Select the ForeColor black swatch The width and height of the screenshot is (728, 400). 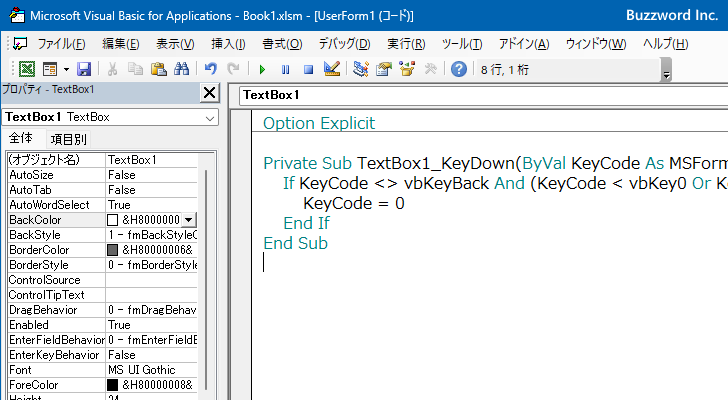pyautogui.click(x=113, y=384)
